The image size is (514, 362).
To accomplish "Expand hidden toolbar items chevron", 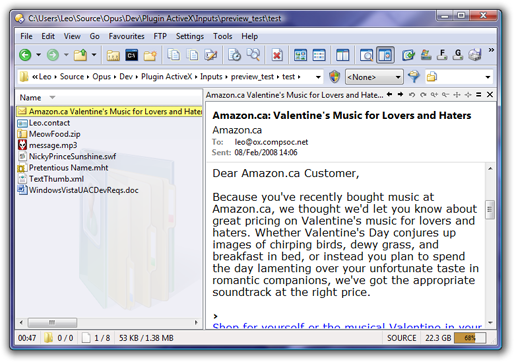I will click(491, 50).
